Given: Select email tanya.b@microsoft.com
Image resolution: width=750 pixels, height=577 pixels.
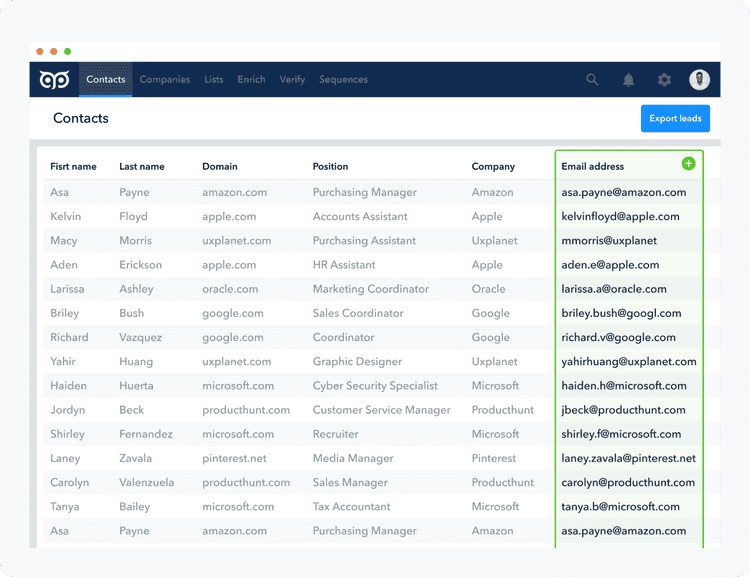Looking at the screenshot, I should [620, 507].
